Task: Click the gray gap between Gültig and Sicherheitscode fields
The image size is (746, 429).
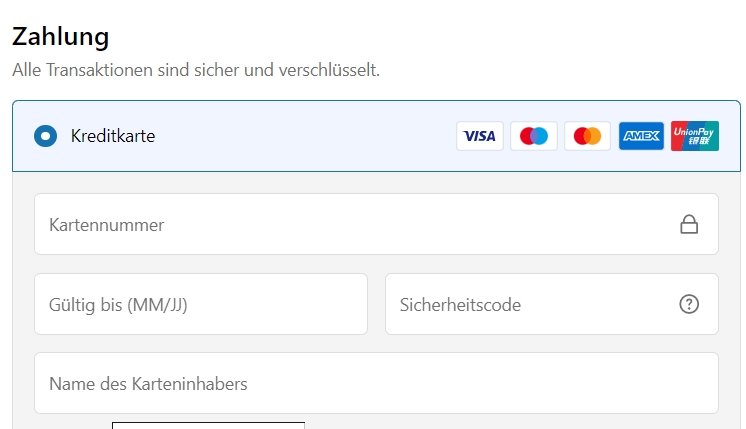Action: point(376,304)
